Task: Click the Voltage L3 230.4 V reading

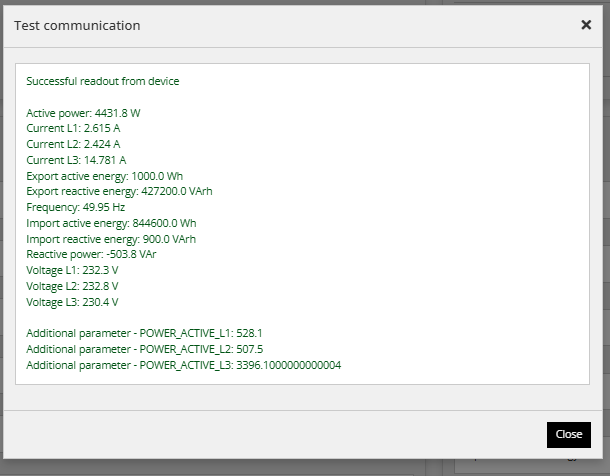Action: [x=72, y=302]
